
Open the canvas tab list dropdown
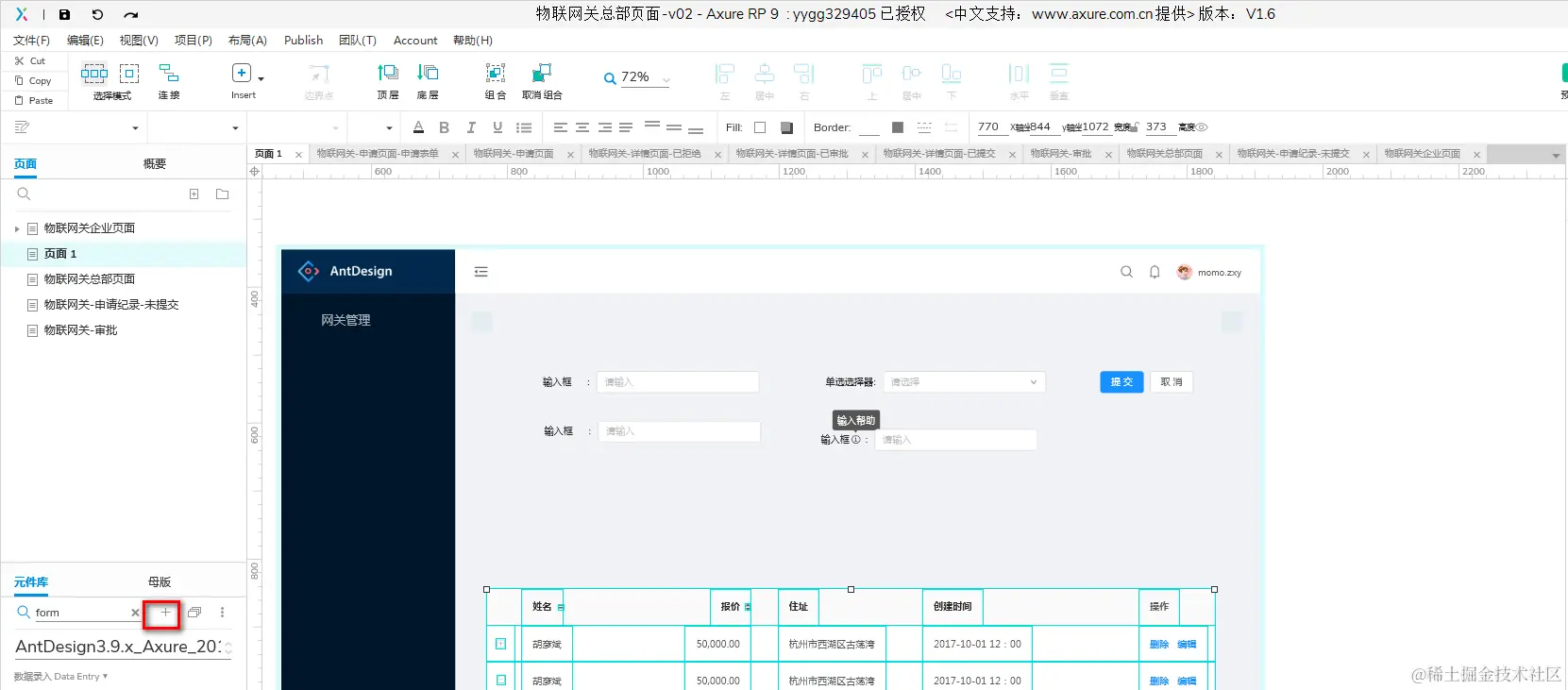tap(1556, 155)
